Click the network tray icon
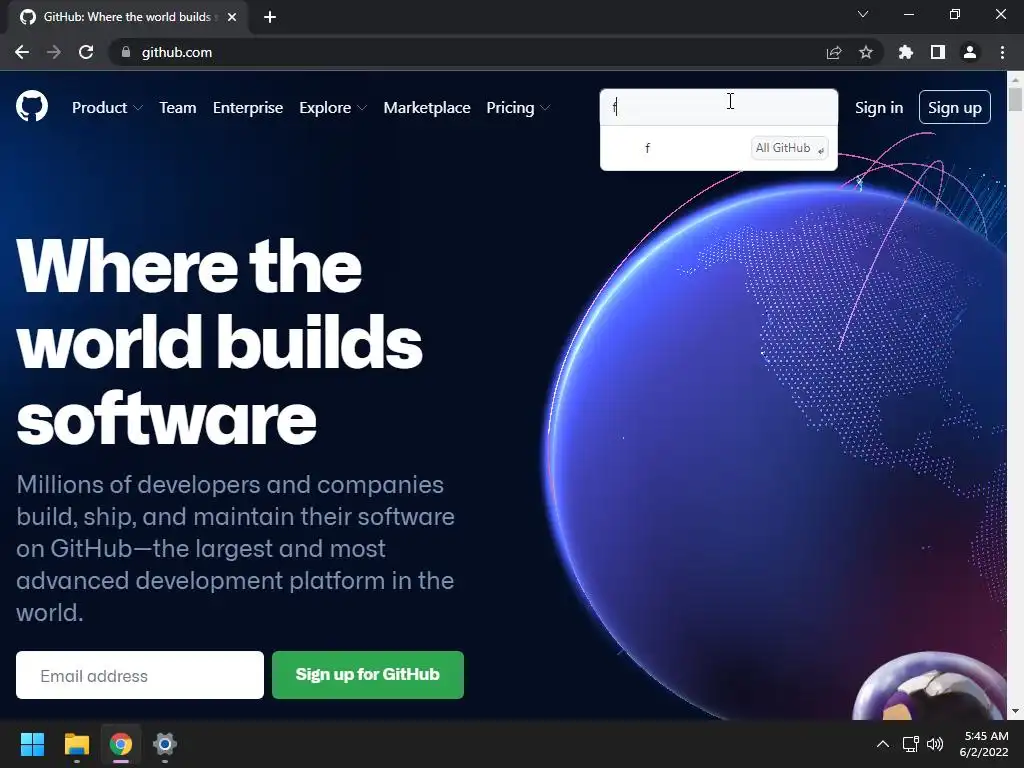Image resolution: width=1024 pixels, height=768 pixels. coord(910,744)
